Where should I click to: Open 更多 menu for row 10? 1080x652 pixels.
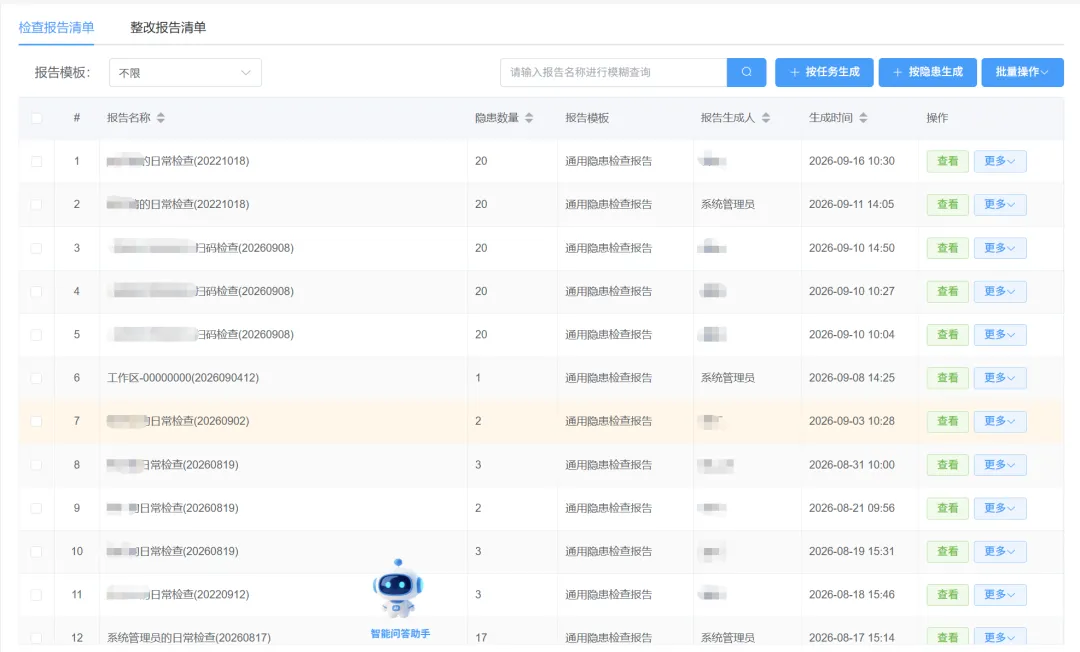coord(999,551)
